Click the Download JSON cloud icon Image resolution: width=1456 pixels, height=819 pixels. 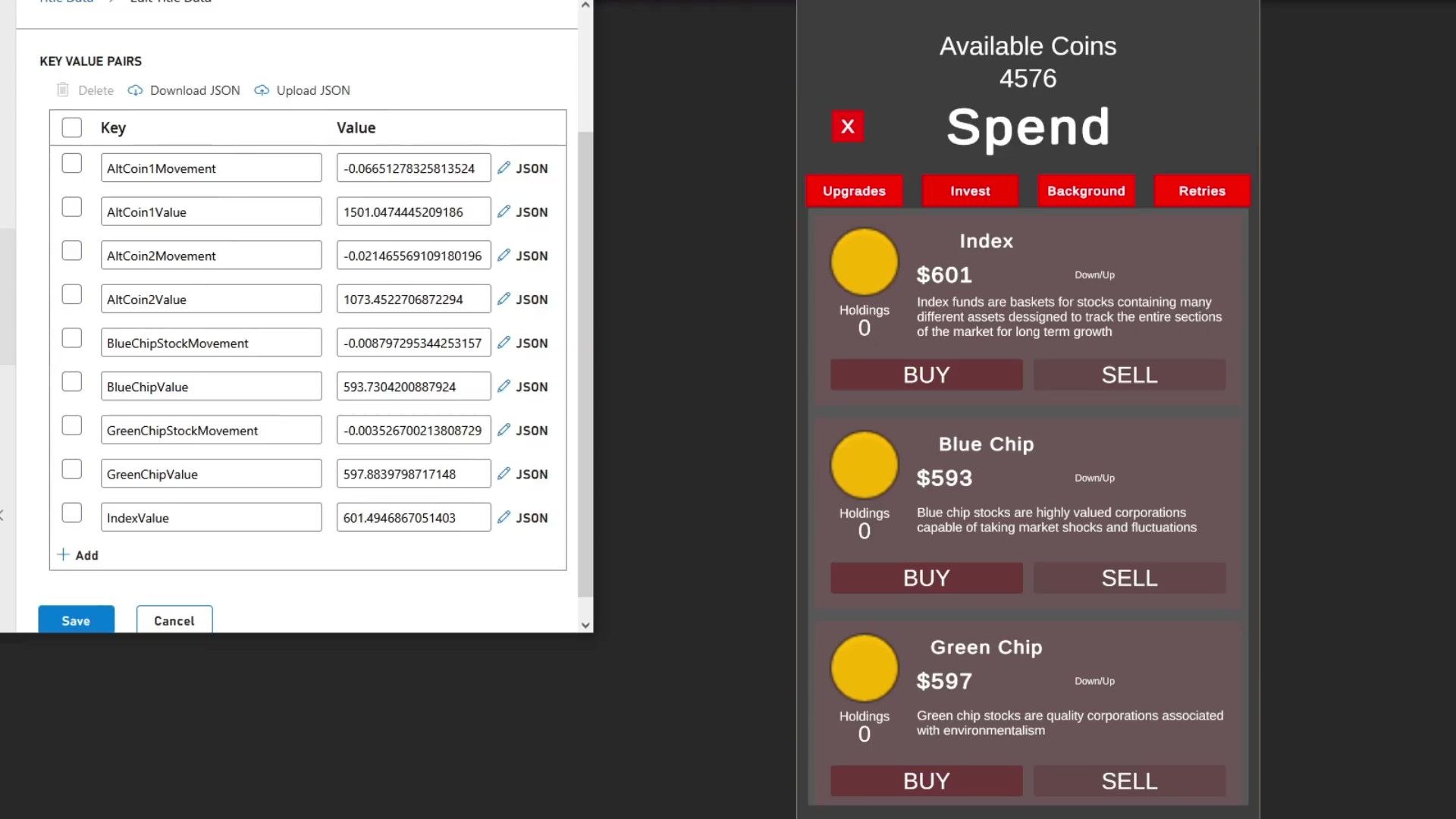[x=135, y=90]
